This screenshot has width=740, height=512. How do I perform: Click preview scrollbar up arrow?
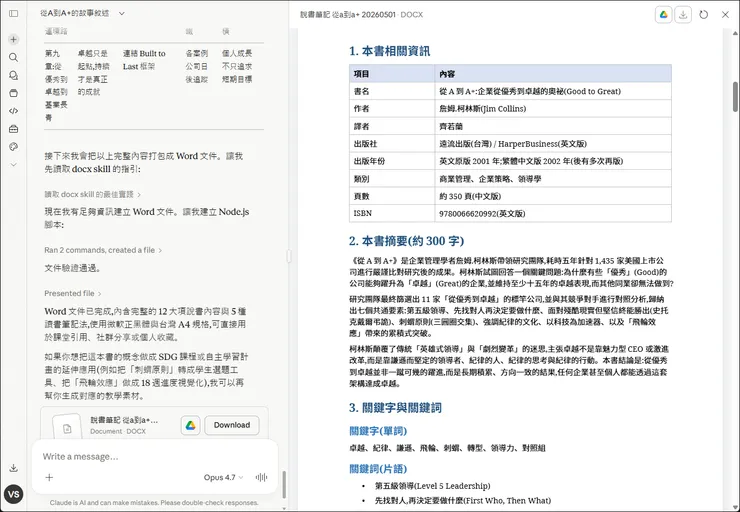[x=735, y=33]
